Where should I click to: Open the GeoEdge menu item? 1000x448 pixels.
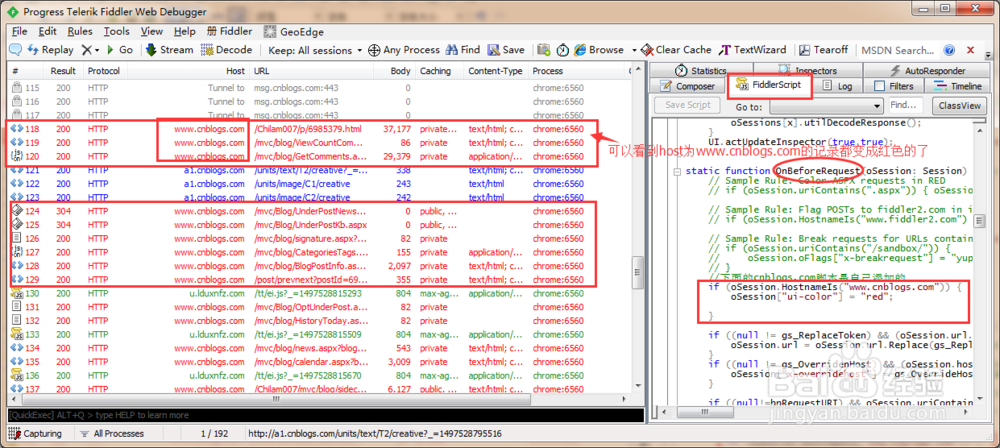coord(294,31)
